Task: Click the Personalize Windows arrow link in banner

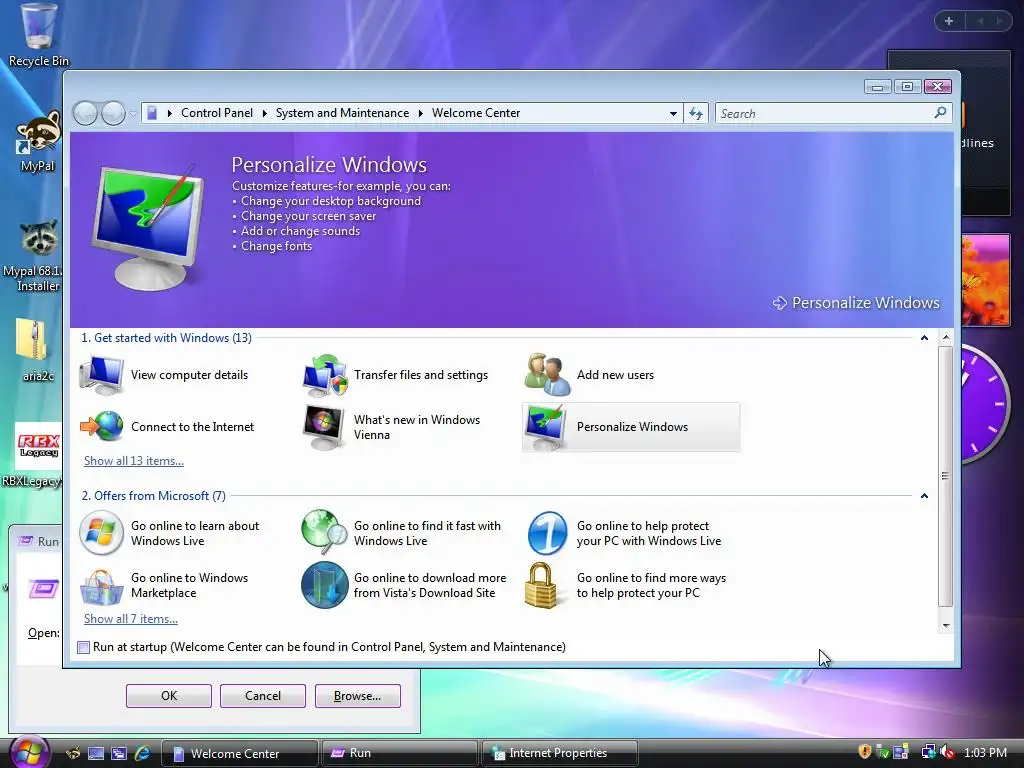Action: pyautogui.click(x=856, y=303)
